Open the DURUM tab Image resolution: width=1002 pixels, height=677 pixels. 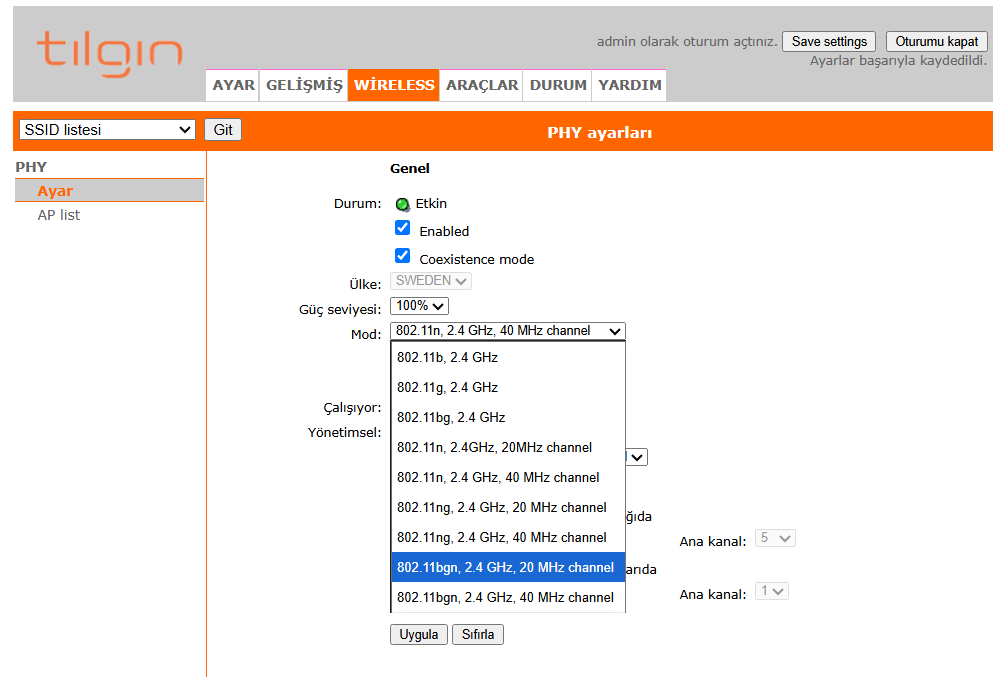point(558,85)
